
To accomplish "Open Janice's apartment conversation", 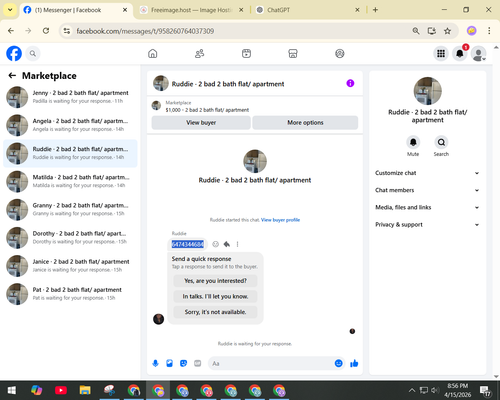I will (x=70, y=266).
